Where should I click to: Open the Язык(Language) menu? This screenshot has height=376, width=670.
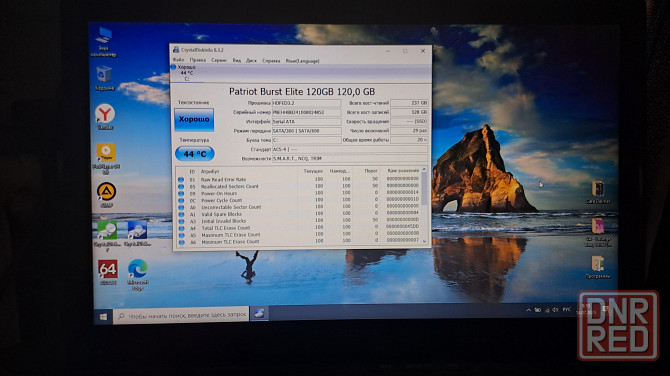click(302, 61)
